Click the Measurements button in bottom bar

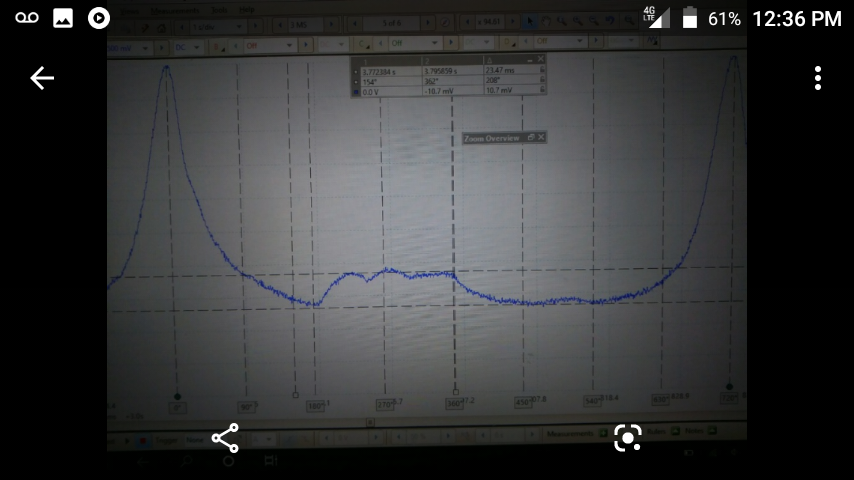pos(571,434)
